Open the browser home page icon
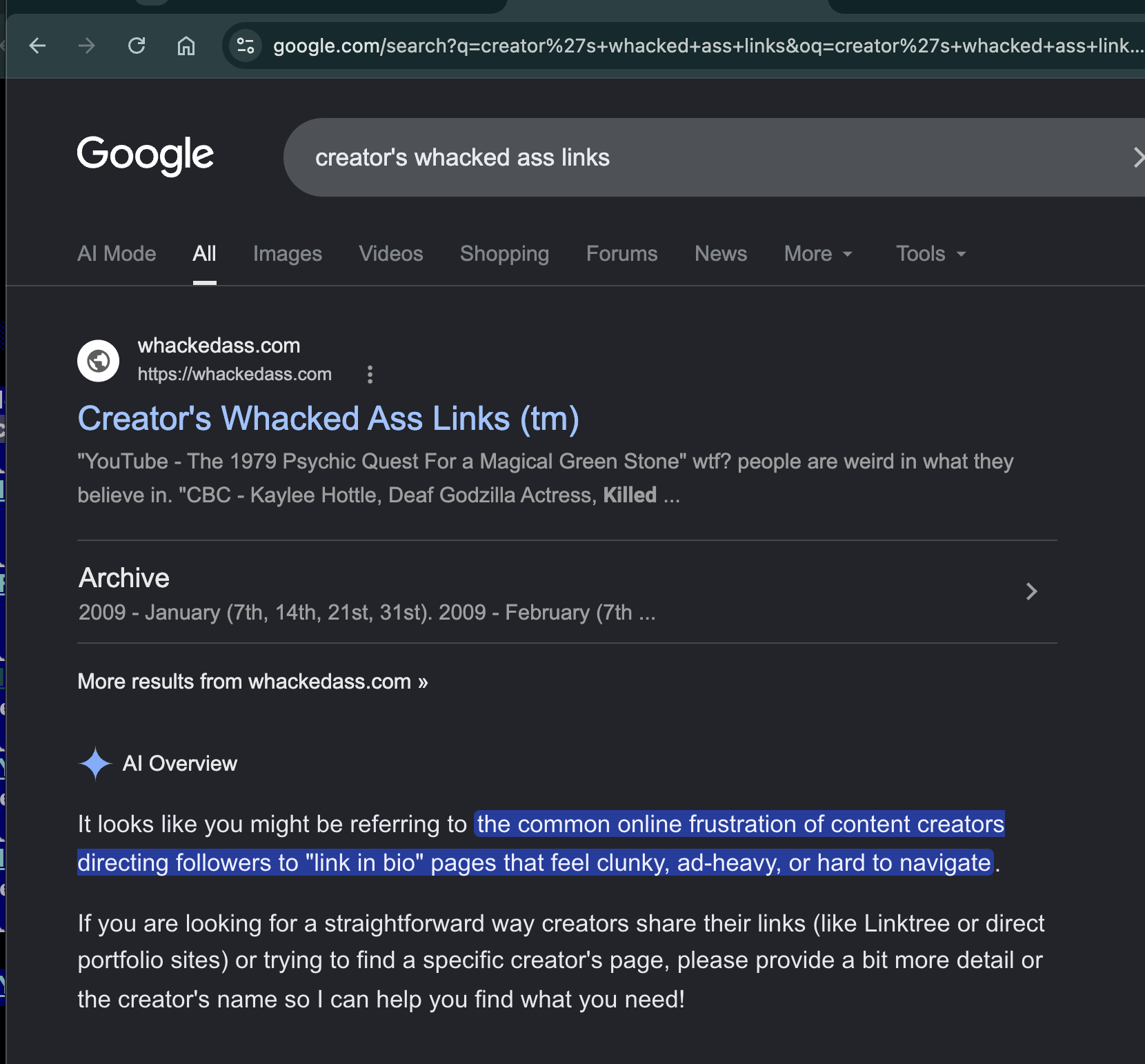Image resolution: width=1145 pixels, height=1064 pixels. pos(186,46)
